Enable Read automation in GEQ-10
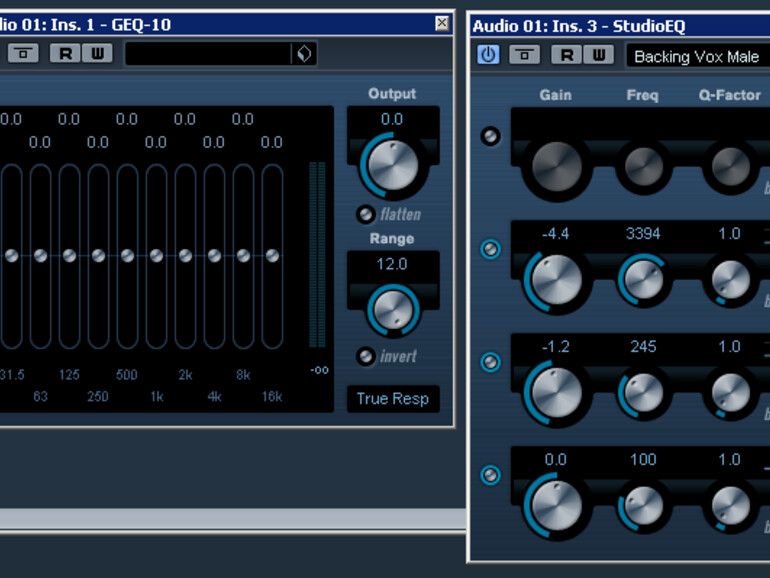 pyautogui.click(x=65, y=53)
